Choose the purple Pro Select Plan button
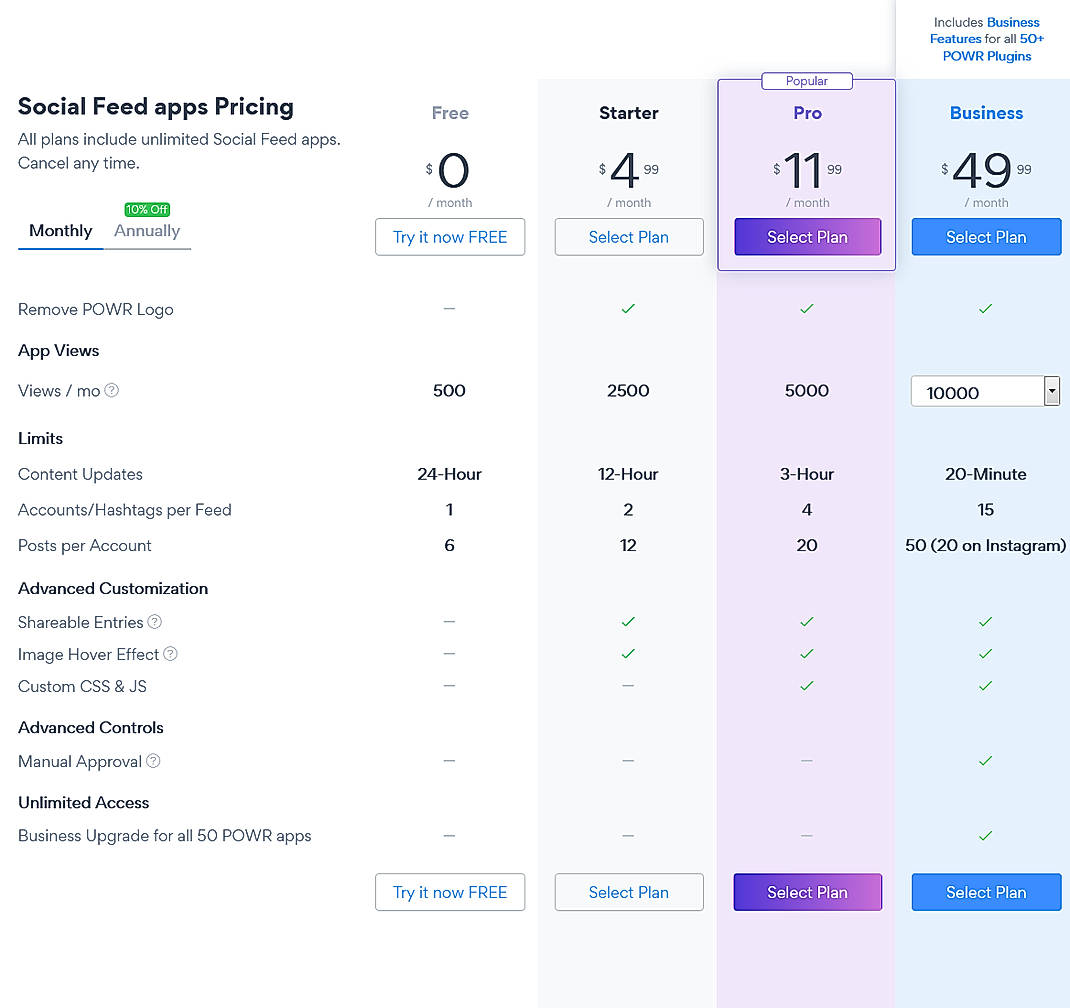Image resolution: width=1070 pixels, height=1008 pixels. coord(807,237)
